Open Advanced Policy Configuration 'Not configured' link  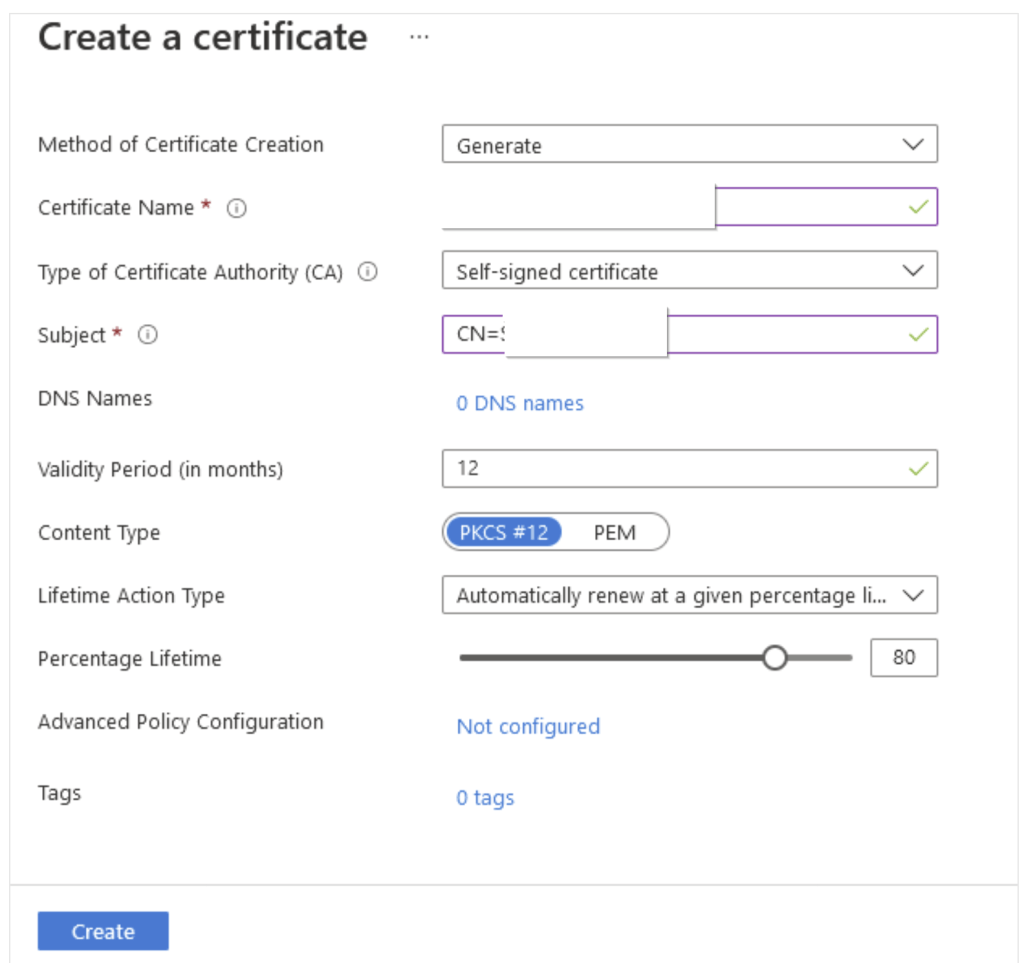pyautogui.click(x=528, y=726)
